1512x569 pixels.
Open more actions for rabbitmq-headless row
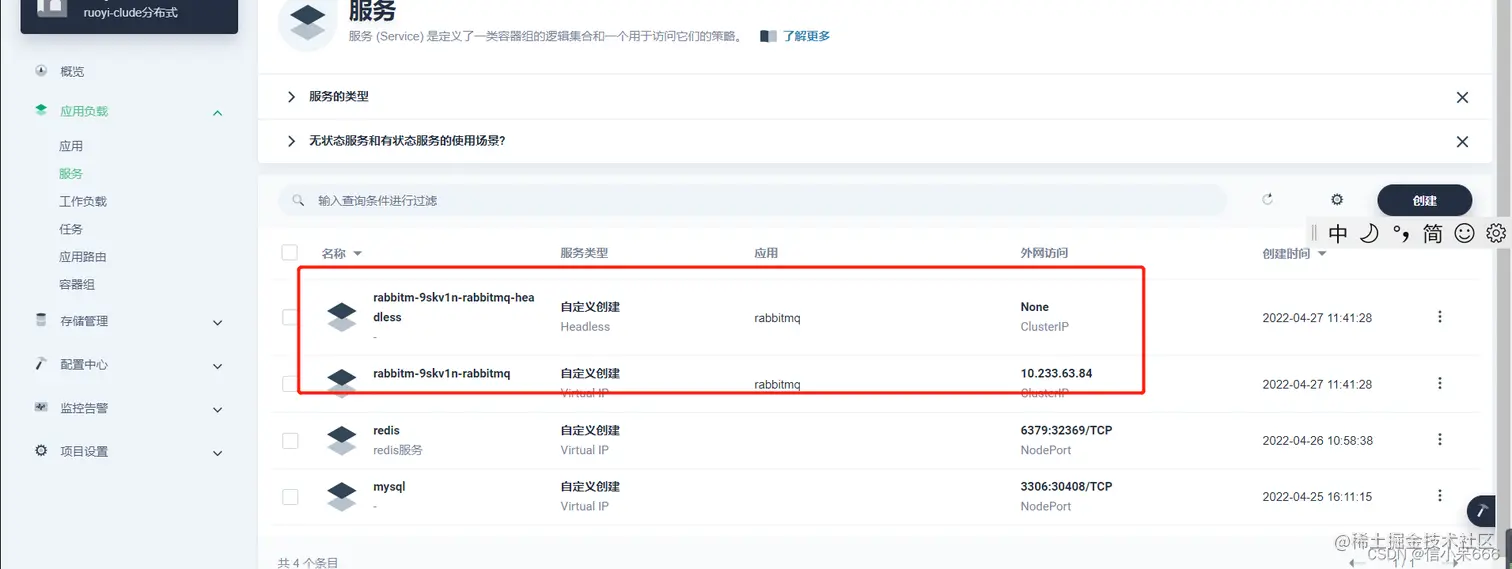tap(1440, 317)
